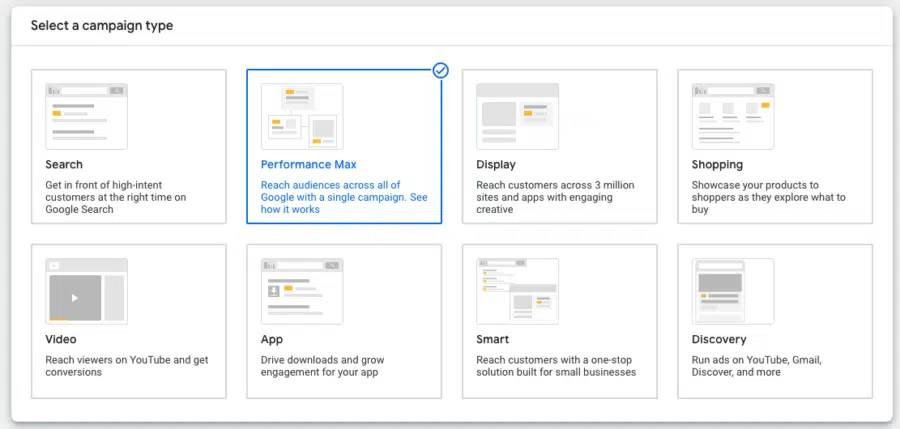
Task: Pick the Smart campaign type title
Action: [x=492, y=339]
